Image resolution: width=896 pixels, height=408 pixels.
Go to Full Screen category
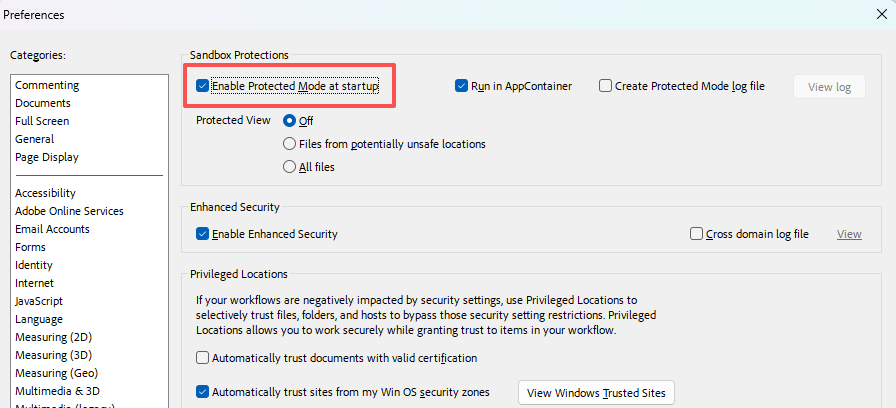(42, 121)
